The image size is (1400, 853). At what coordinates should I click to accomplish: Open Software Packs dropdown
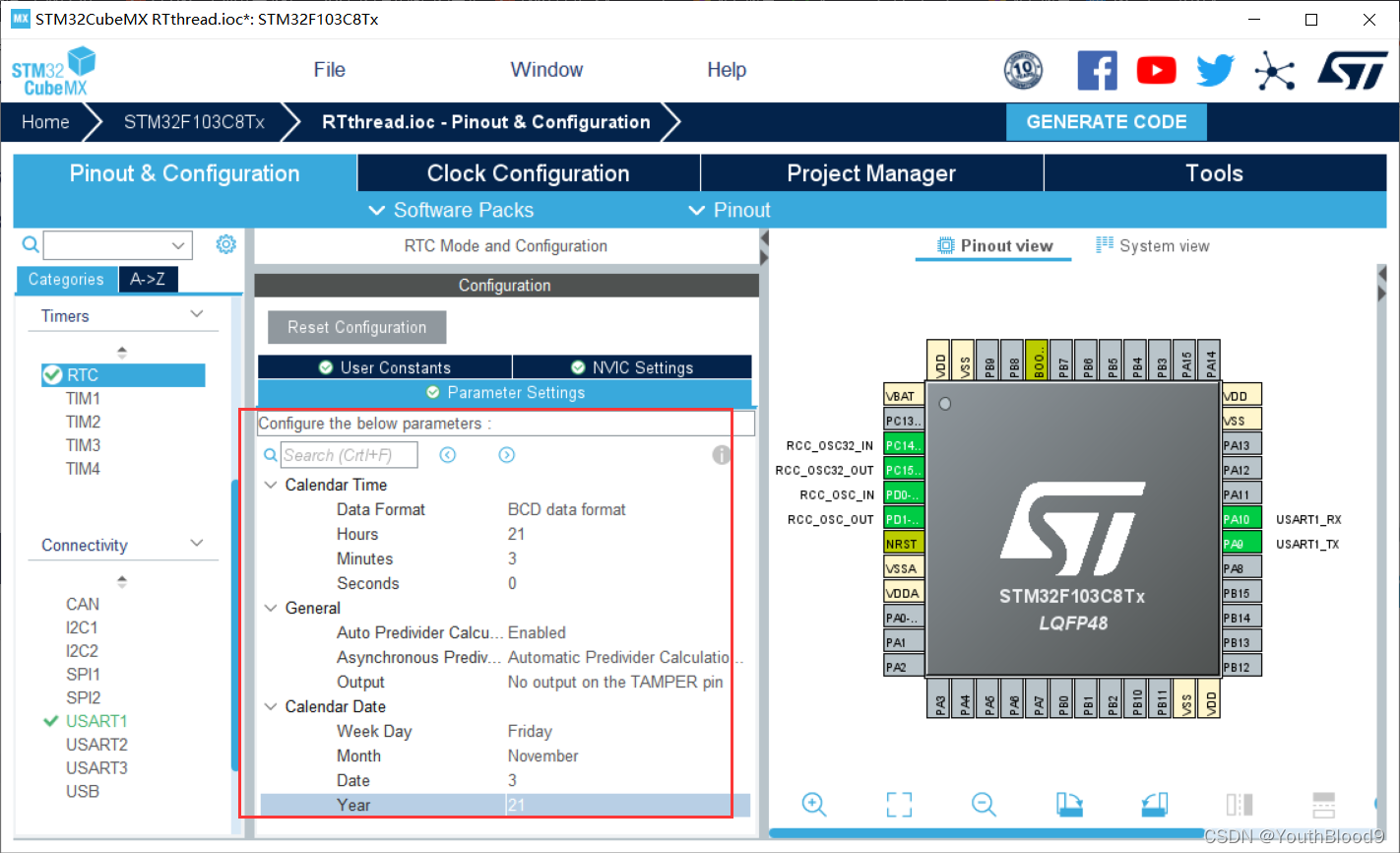[451, 210]
